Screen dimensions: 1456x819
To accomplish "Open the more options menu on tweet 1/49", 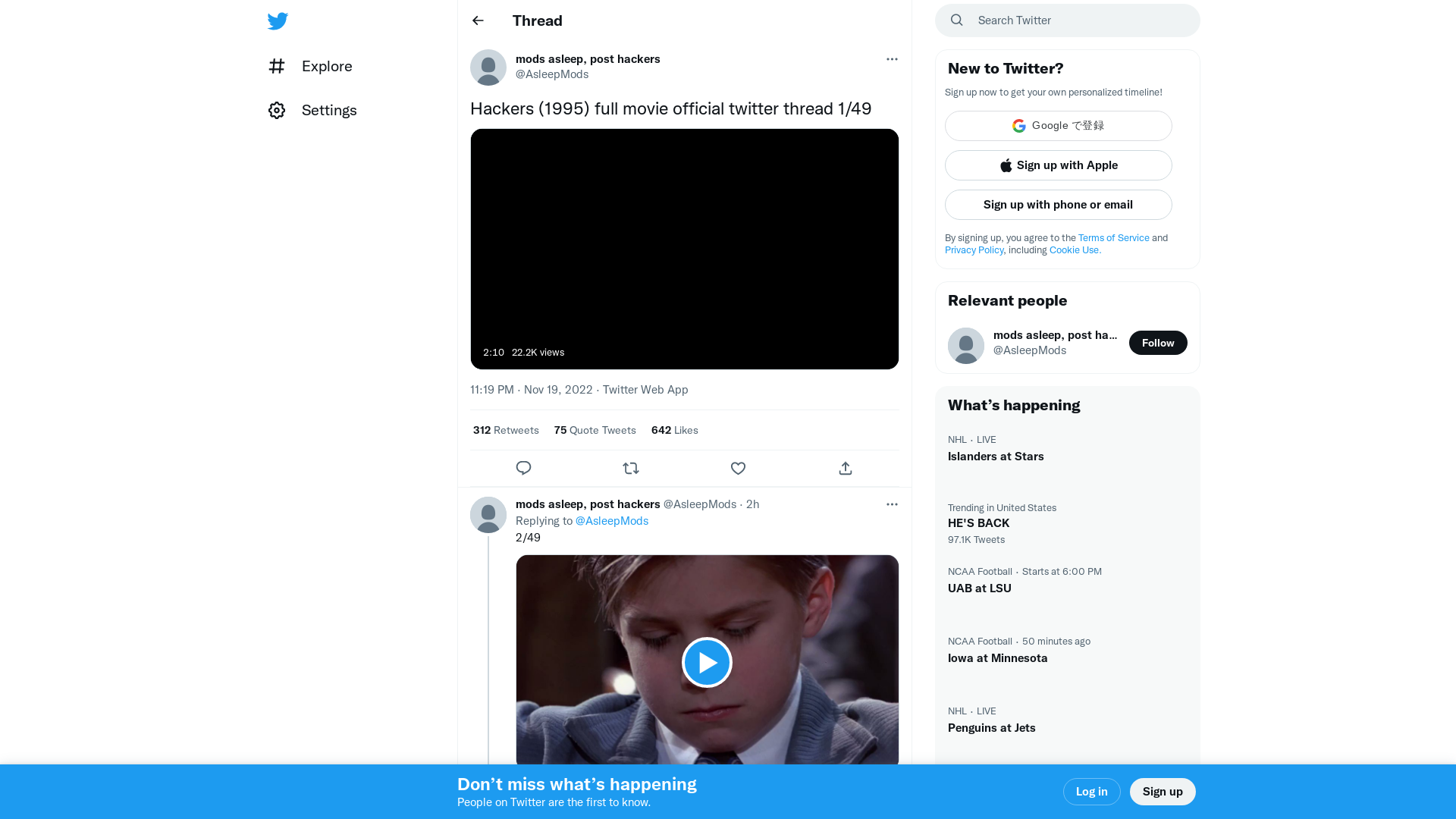I will point(892,59).
